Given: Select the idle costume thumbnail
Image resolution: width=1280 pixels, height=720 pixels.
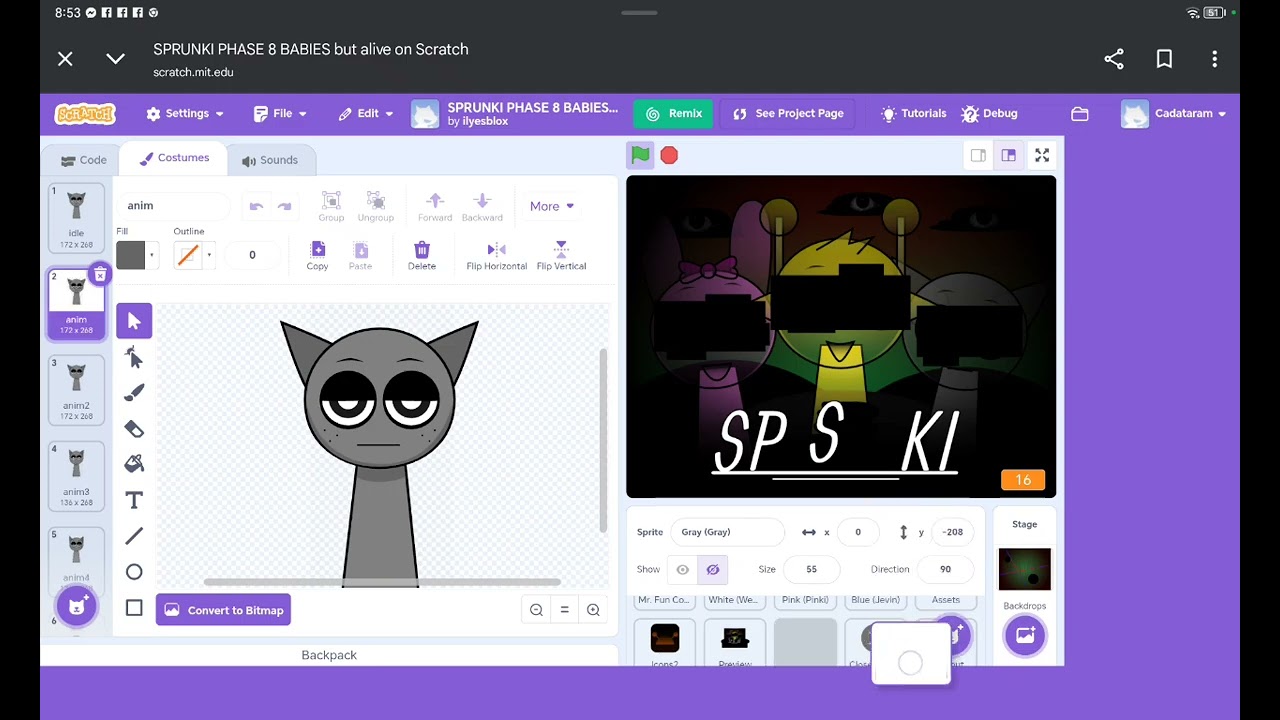Looking at the screenshot, I should pos(76,217).
